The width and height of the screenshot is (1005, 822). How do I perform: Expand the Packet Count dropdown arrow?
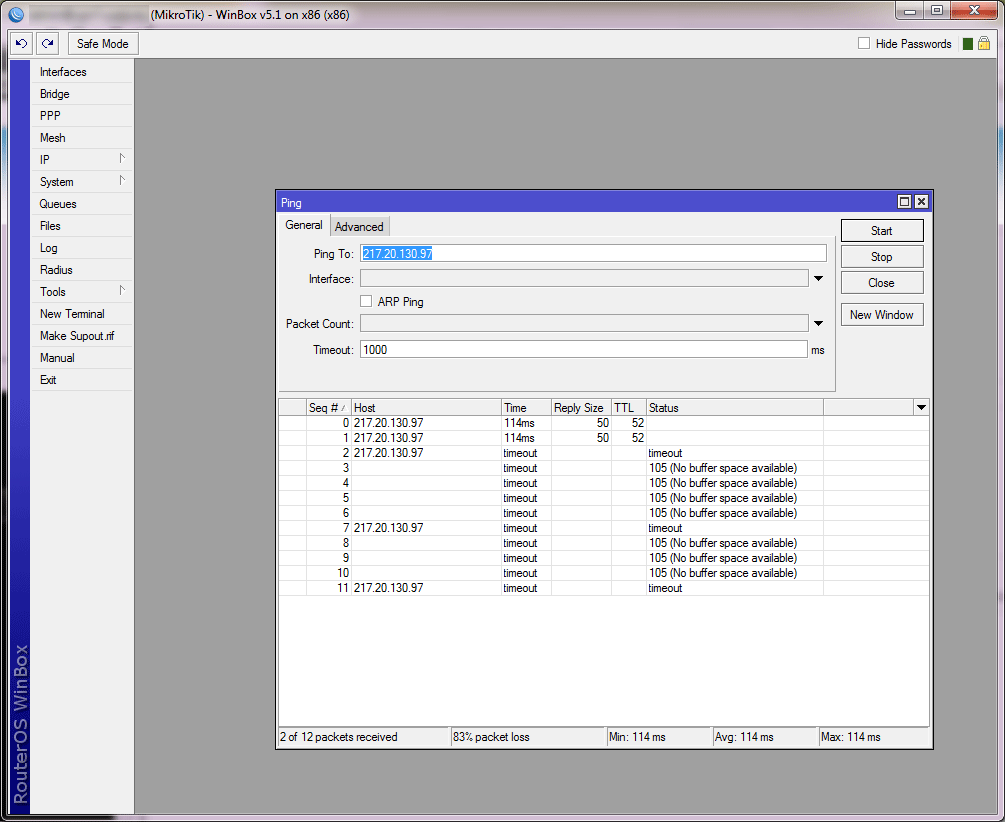818,323
